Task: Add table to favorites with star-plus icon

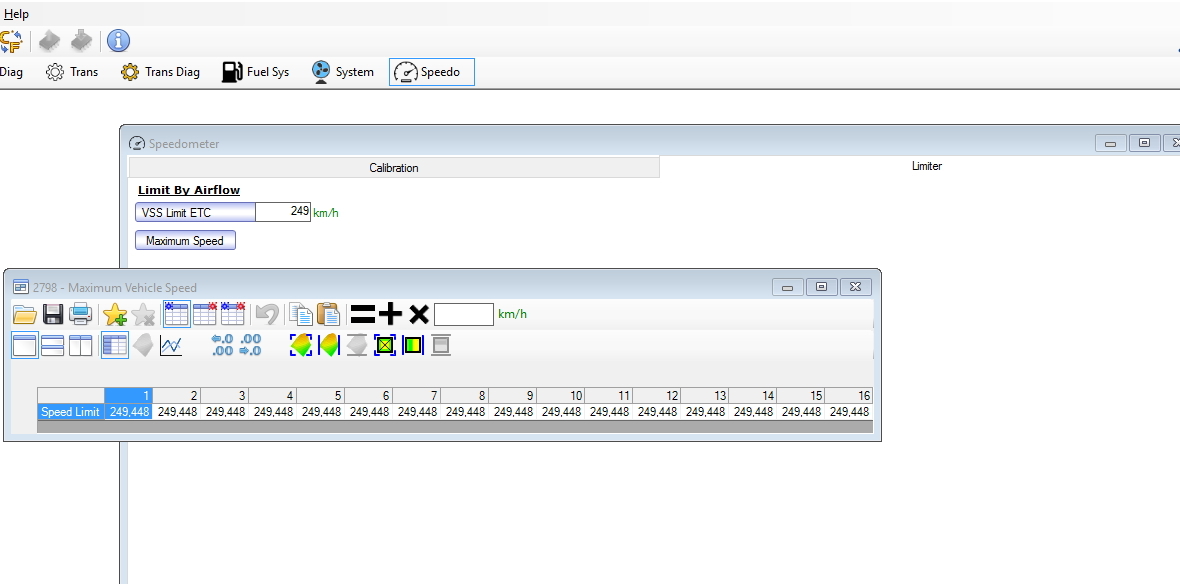Action: (114, 314)
